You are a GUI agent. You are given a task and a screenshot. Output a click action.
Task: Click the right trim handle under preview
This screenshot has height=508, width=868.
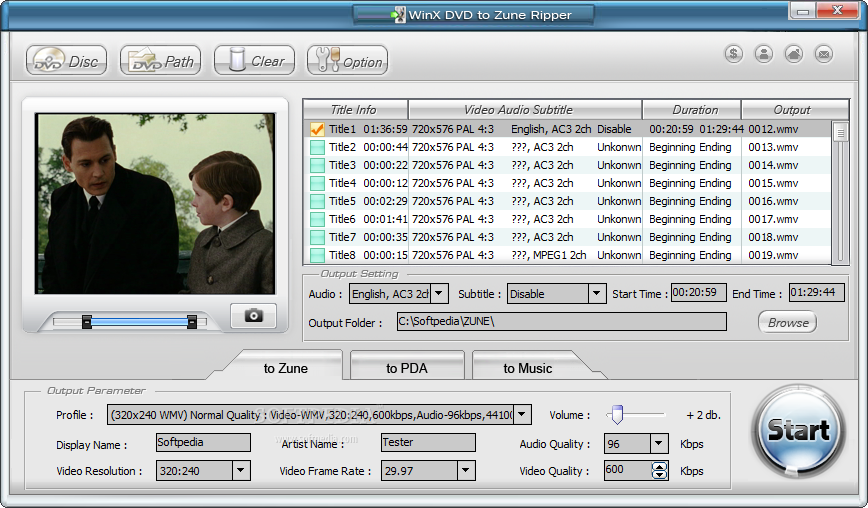pyautogui.click(x=192, y=322)
